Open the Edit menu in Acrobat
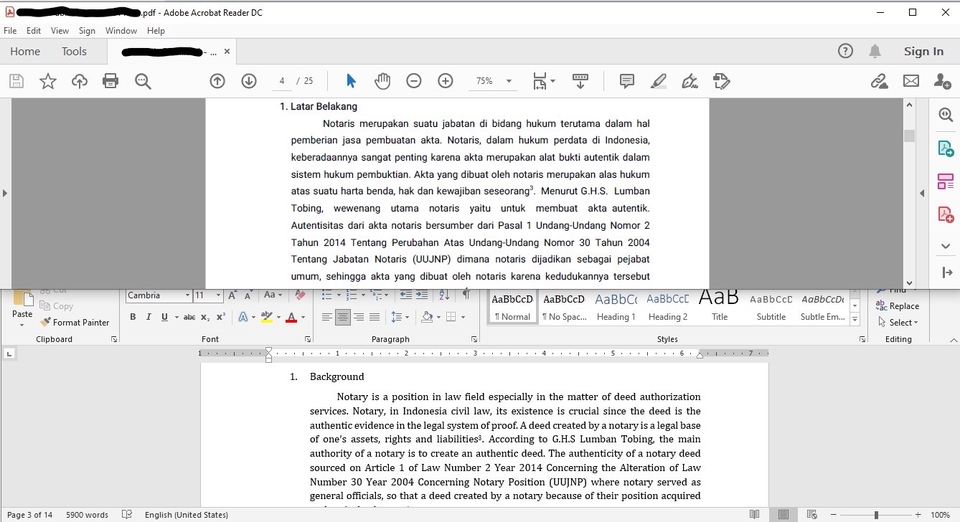 click(34, 31)
